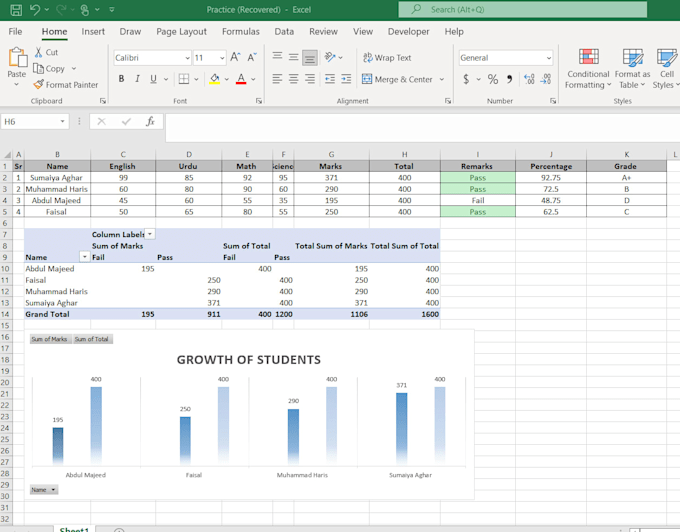
Task: Align text to the right
Action: click(310, 79)
